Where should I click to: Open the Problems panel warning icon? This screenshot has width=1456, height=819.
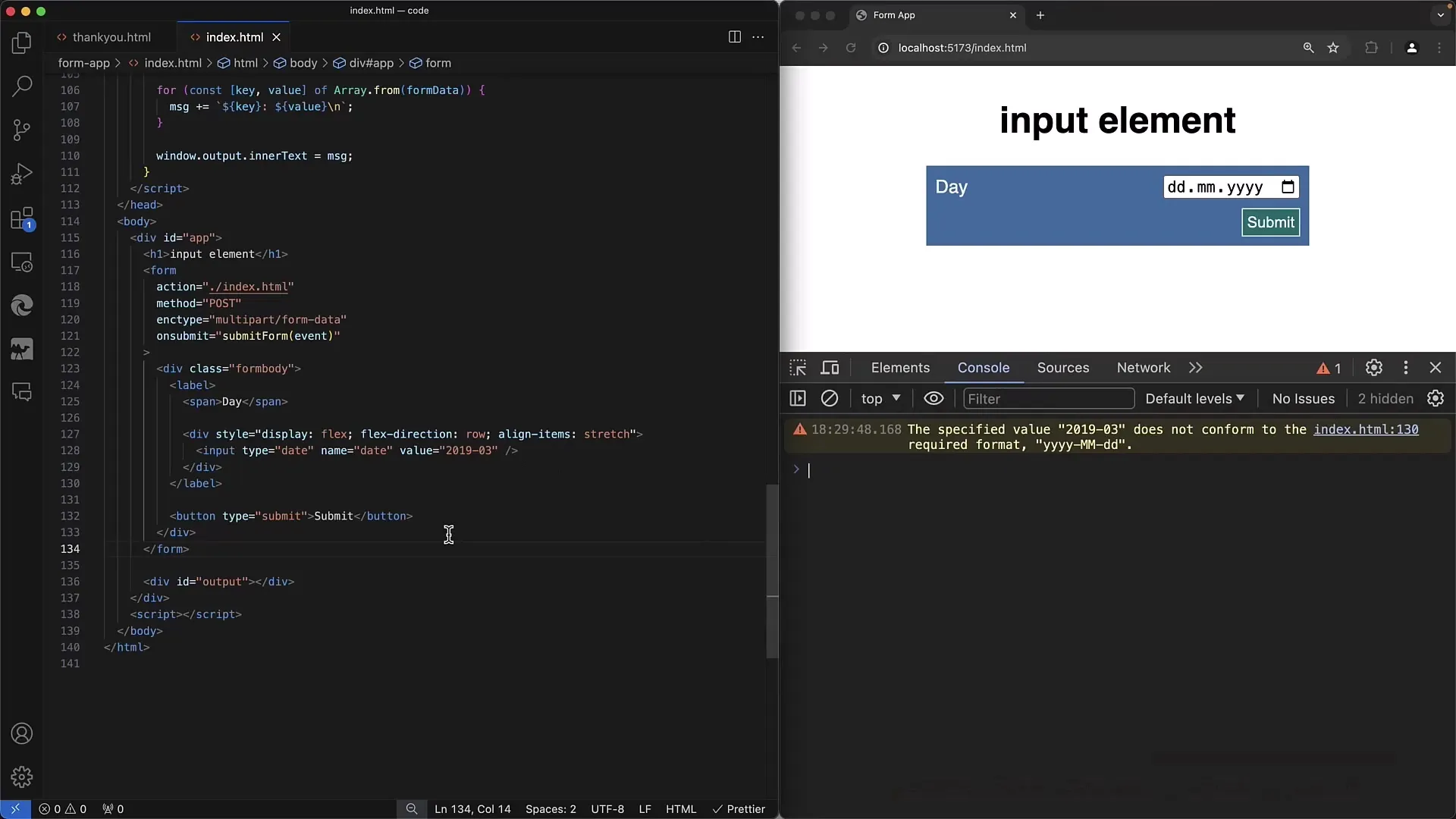click(x=69, y=808)
